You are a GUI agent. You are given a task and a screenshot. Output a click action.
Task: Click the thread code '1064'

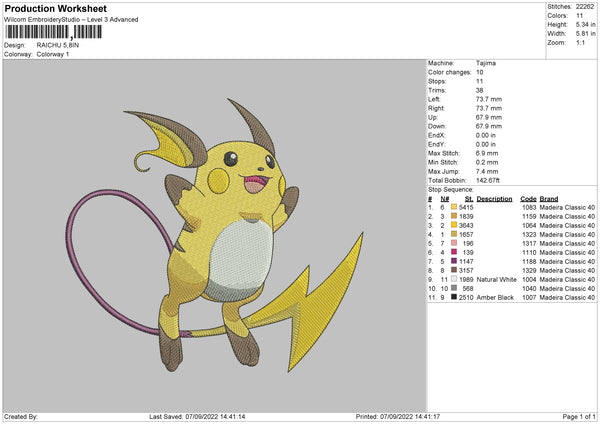tap(529, 225)
